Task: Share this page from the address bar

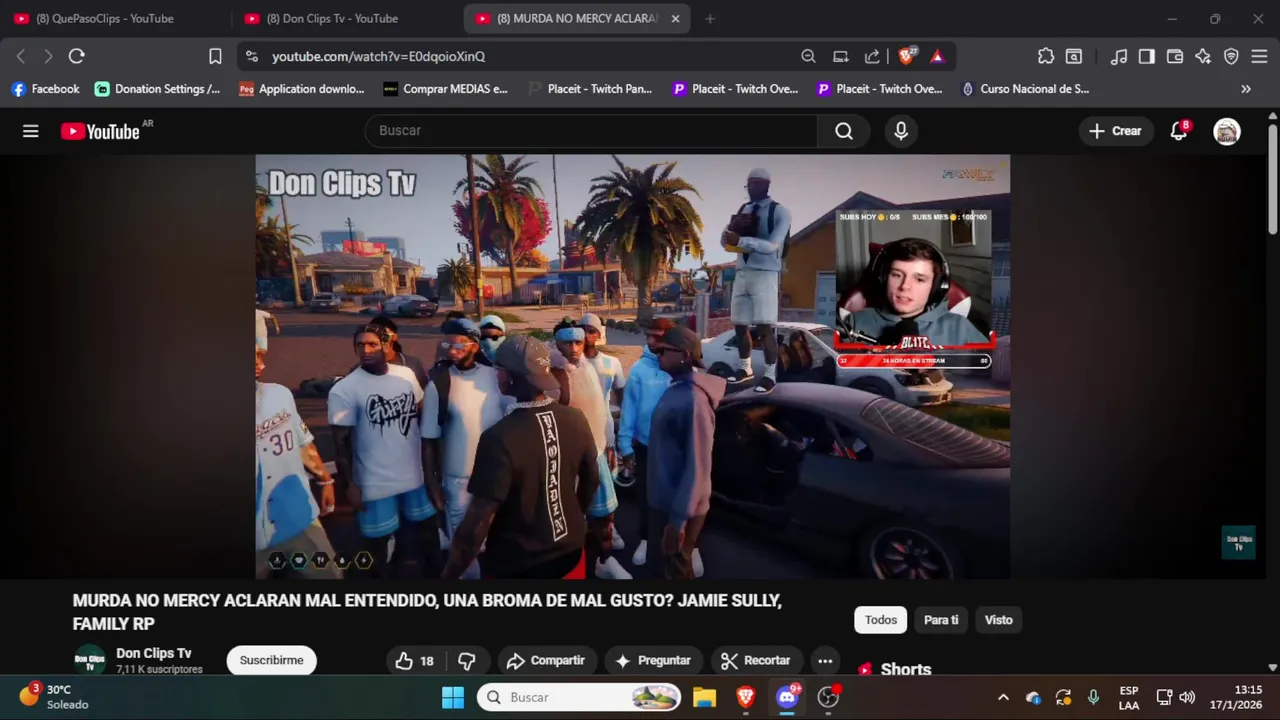Action: tap(872, 56)
